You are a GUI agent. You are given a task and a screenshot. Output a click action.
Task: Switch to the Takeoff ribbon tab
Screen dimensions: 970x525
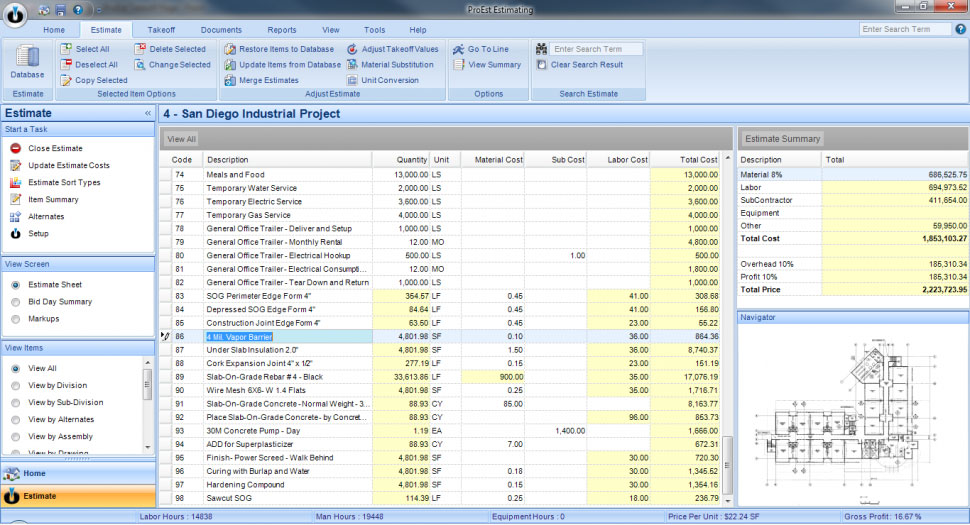click(x=161, y=30)
